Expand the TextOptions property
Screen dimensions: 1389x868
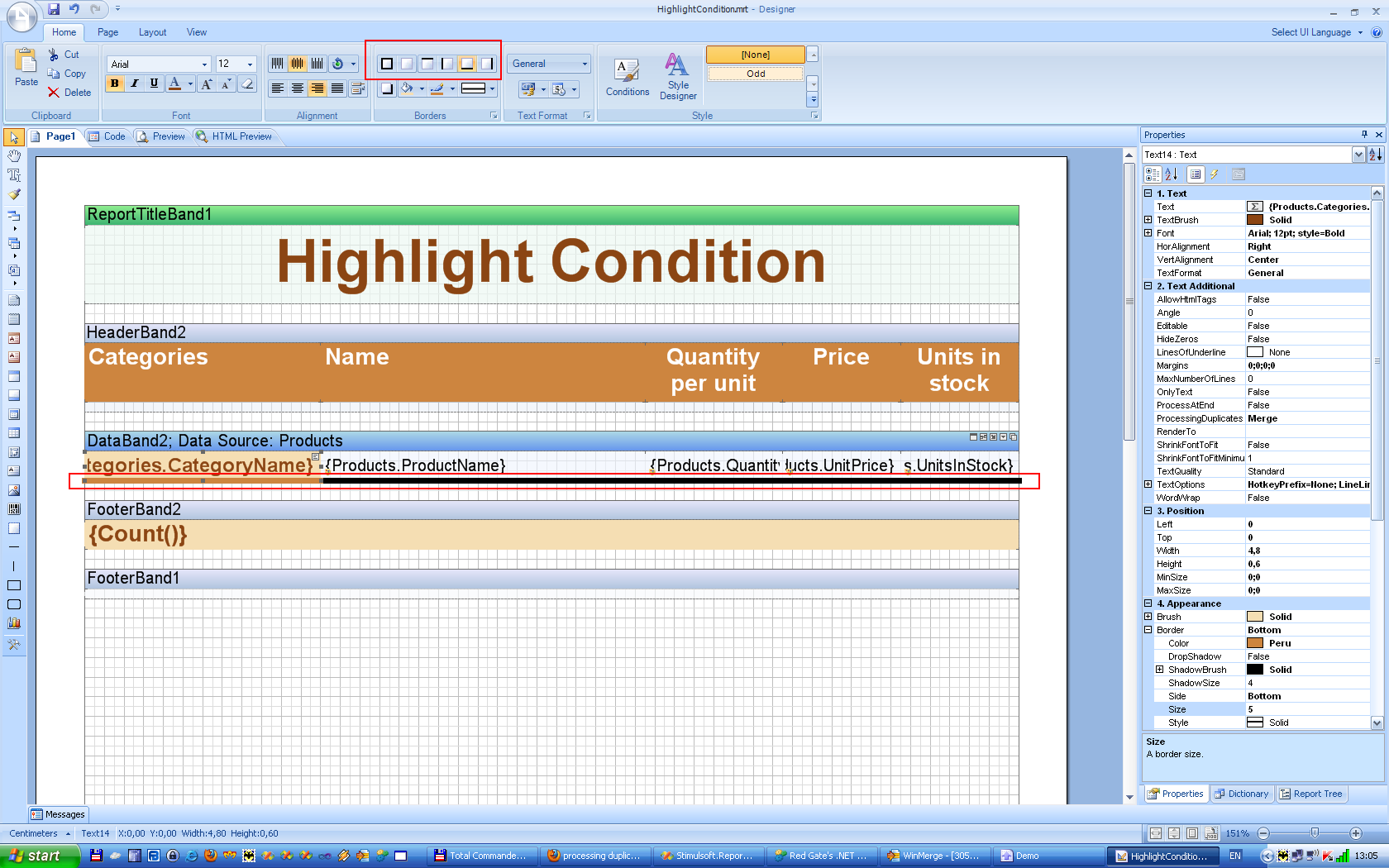tap(1148, 484)
